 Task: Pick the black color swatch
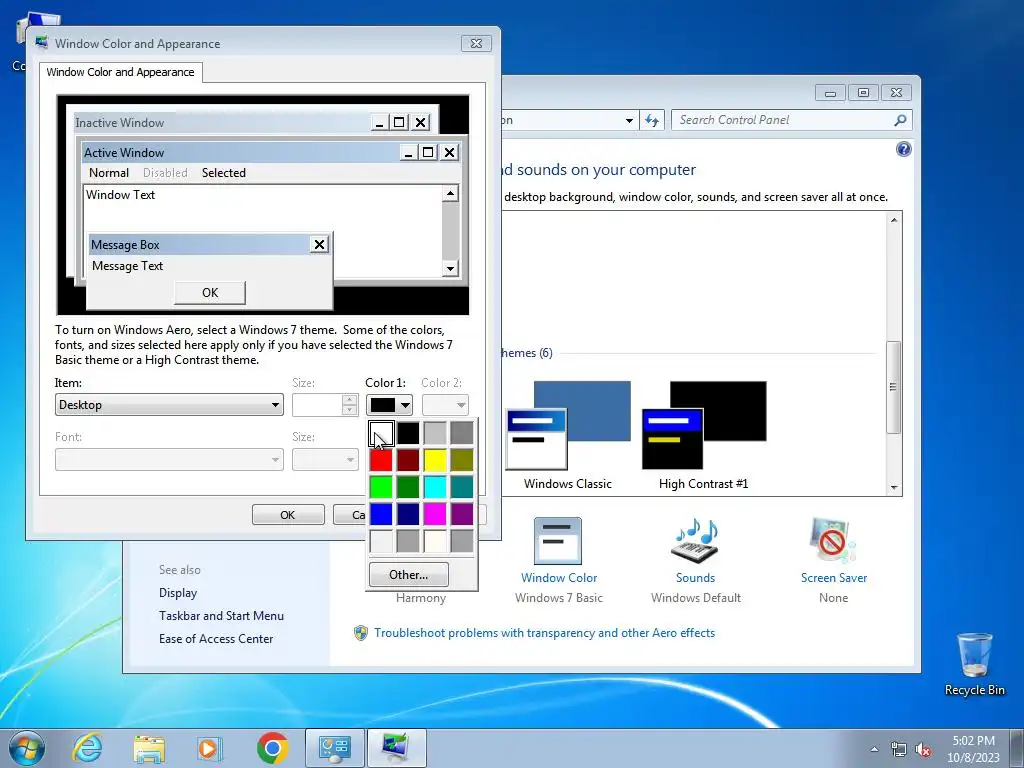[x=408, y=432]
